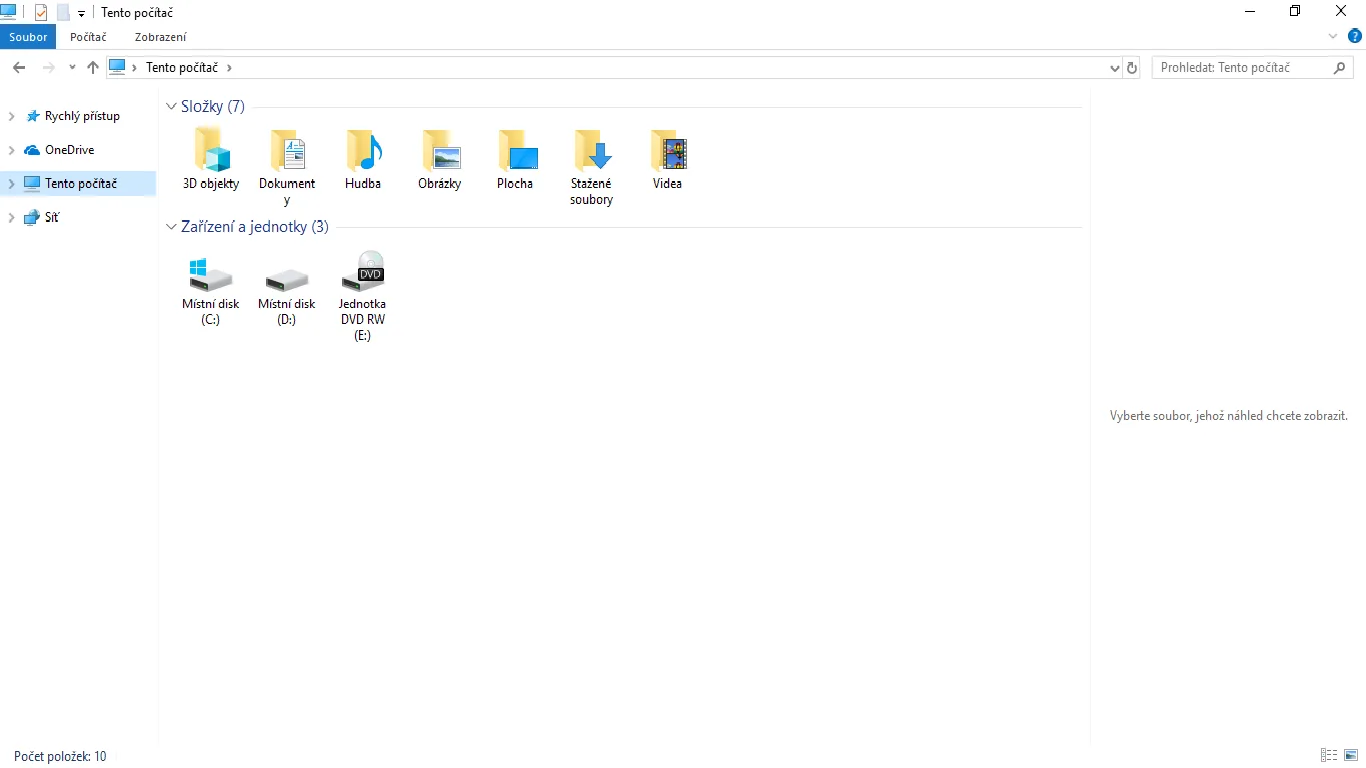Select Tento počítač in navigation pane
Image resolution: width=1366 pixels, height=768 pixels.
81,183
